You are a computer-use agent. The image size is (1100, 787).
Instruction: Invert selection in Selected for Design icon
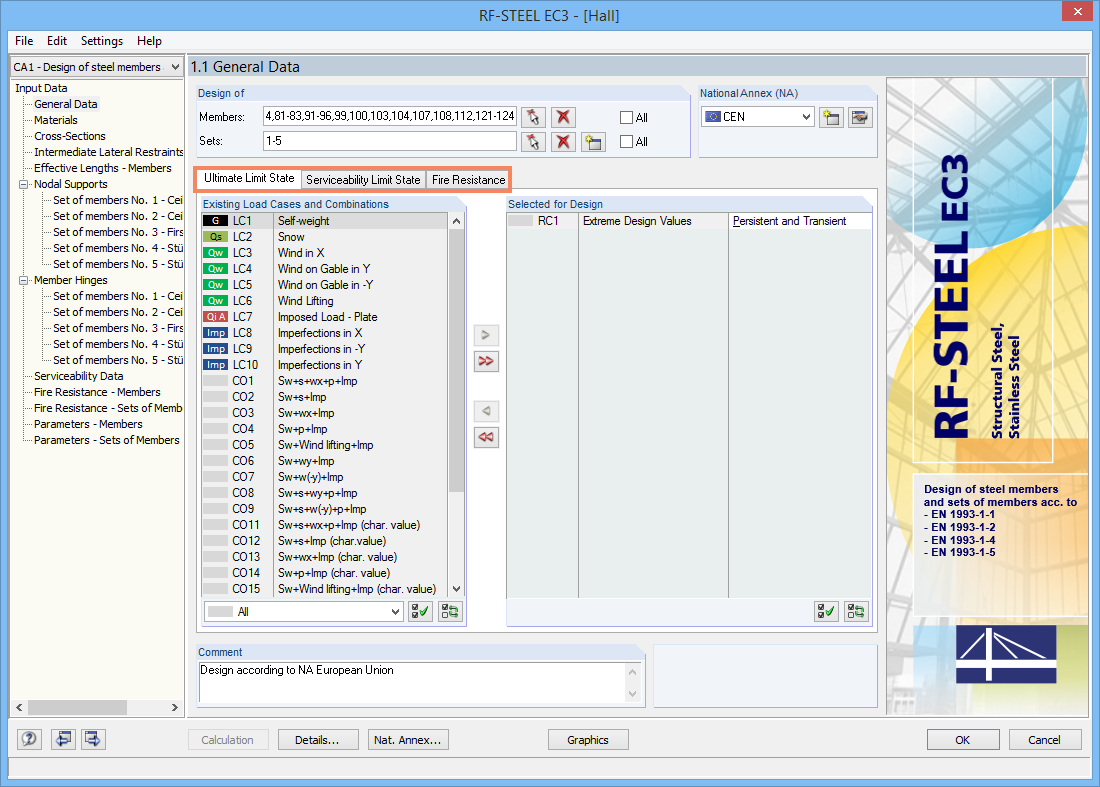point(856,612)
